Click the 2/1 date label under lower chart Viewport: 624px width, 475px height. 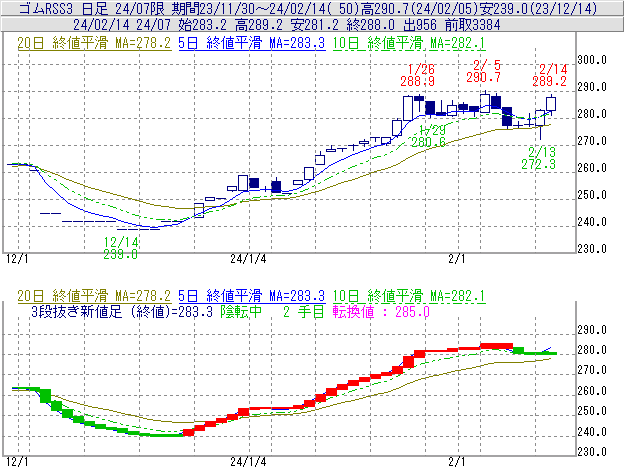coord(457,461)
